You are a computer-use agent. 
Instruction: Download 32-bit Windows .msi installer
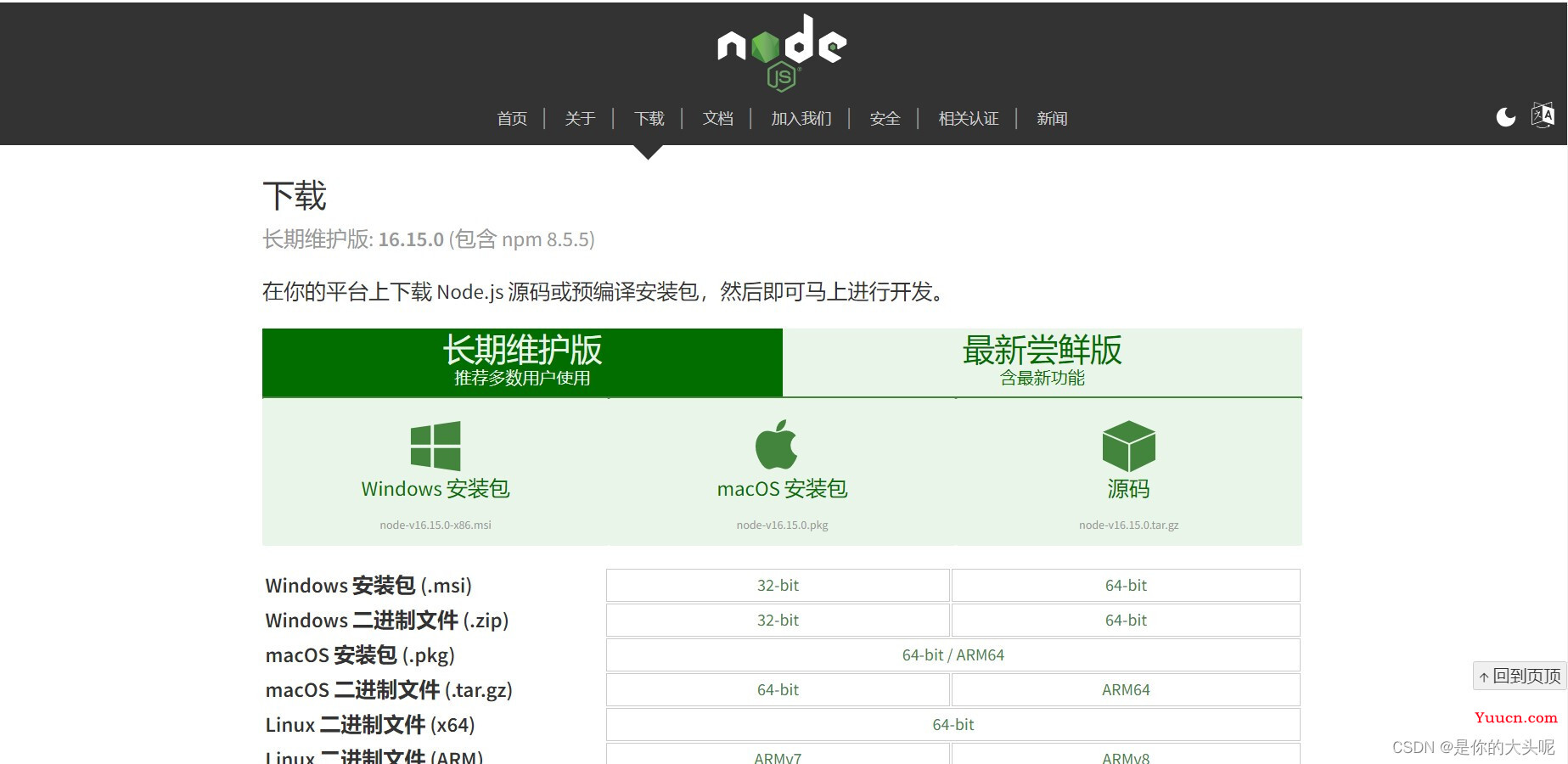[x=778, y=586]
